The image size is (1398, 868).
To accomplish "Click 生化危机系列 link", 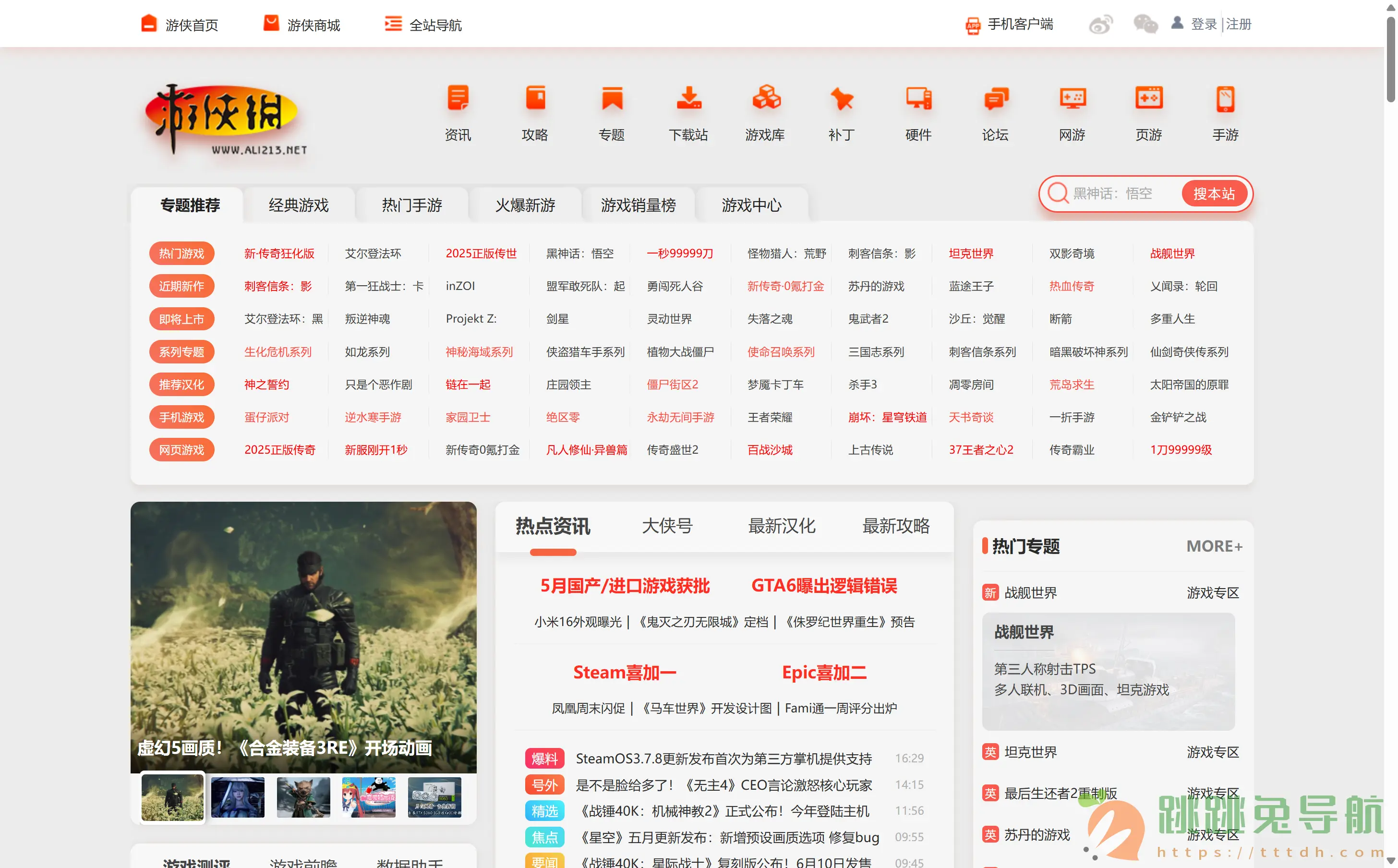I will point(278,351).
